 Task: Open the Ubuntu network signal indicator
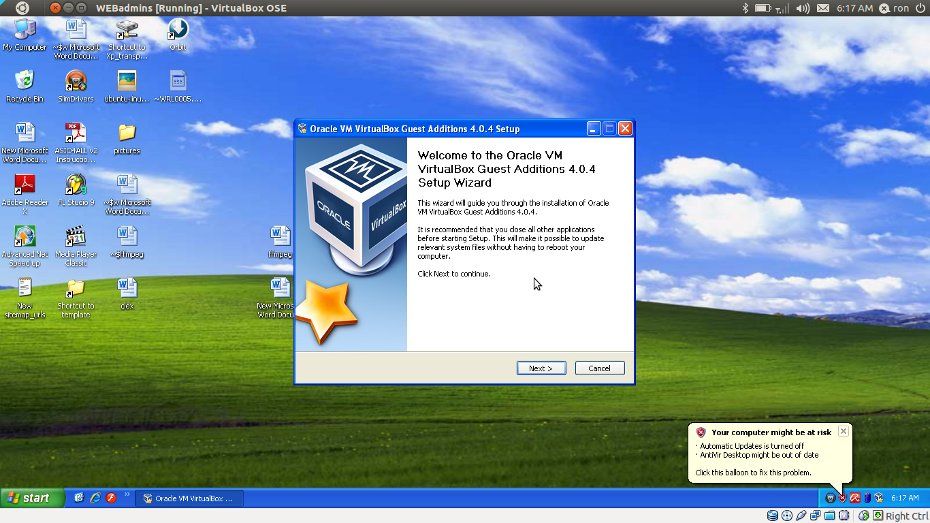[782, 8]
